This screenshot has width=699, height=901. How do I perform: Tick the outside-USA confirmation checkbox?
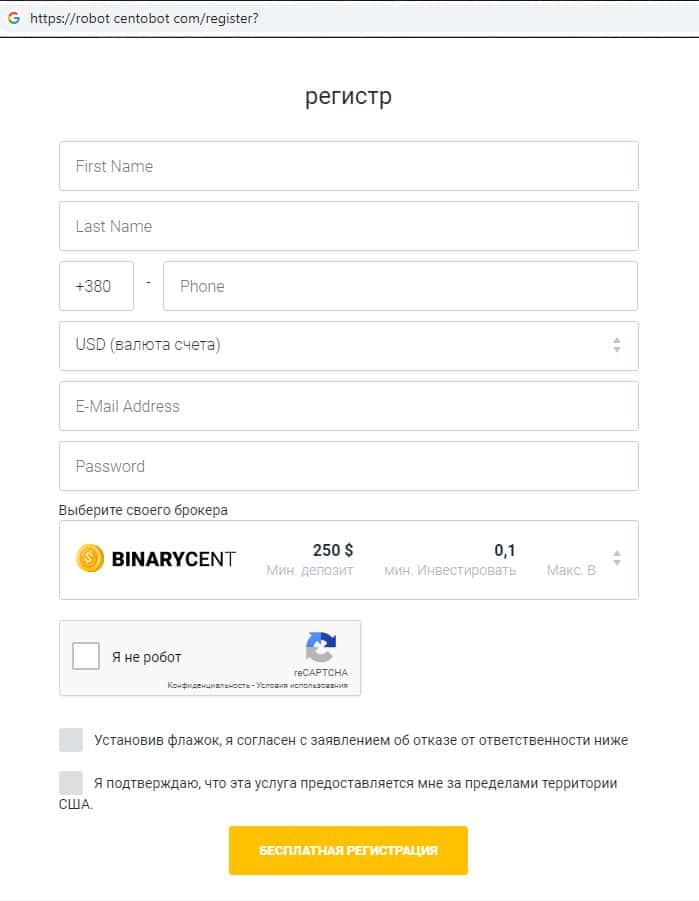click(71, 782)
